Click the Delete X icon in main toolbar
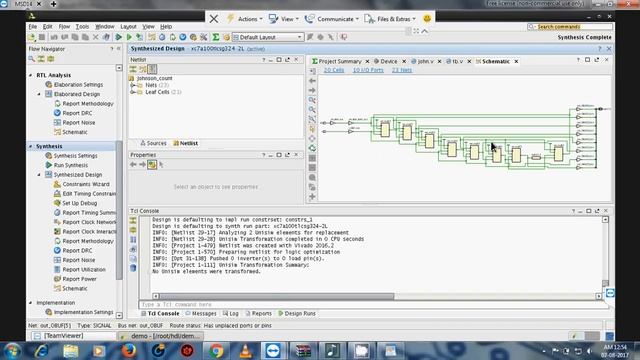 click(x=96, y=37)
